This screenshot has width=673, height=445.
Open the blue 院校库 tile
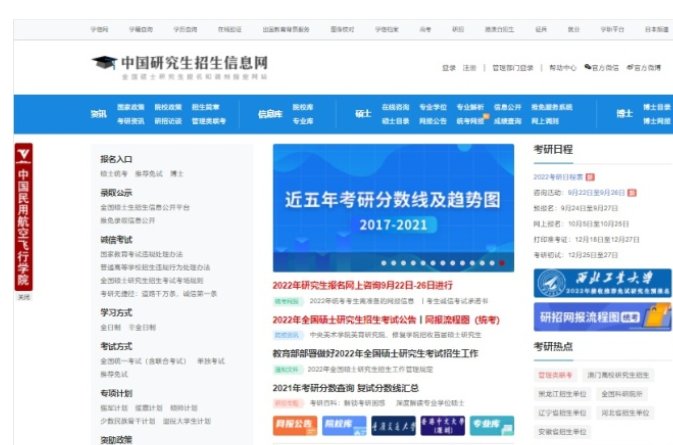pos(344,425)
